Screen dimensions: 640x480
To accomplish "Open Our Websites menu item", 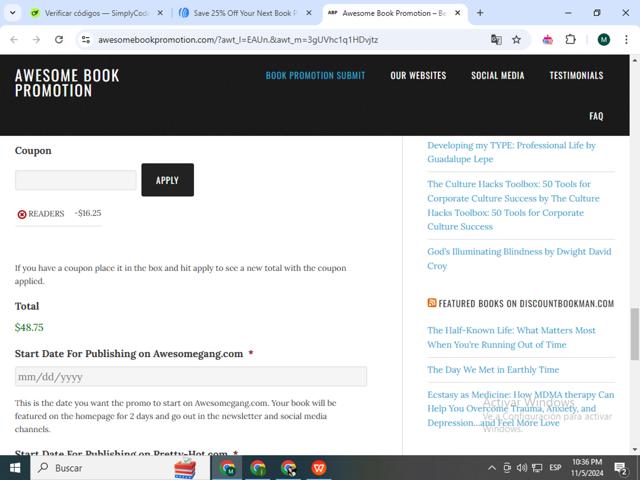I will [x=418, y=76].
